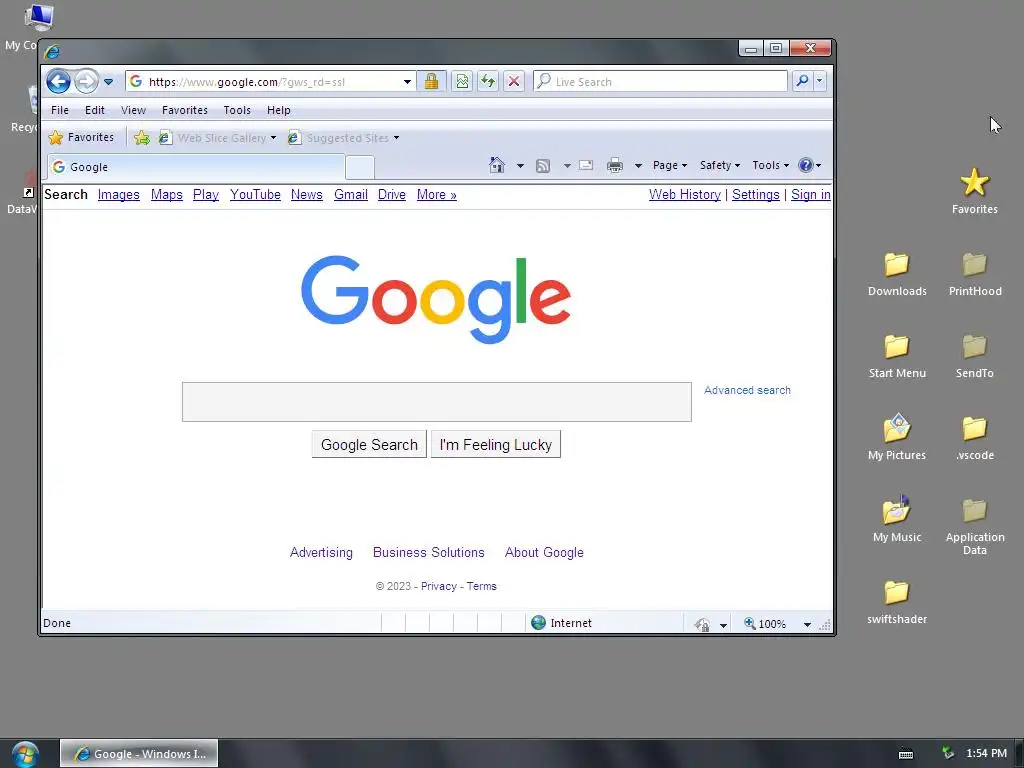
Task: Open the Help menu
Action: click(x=278, y=110)
